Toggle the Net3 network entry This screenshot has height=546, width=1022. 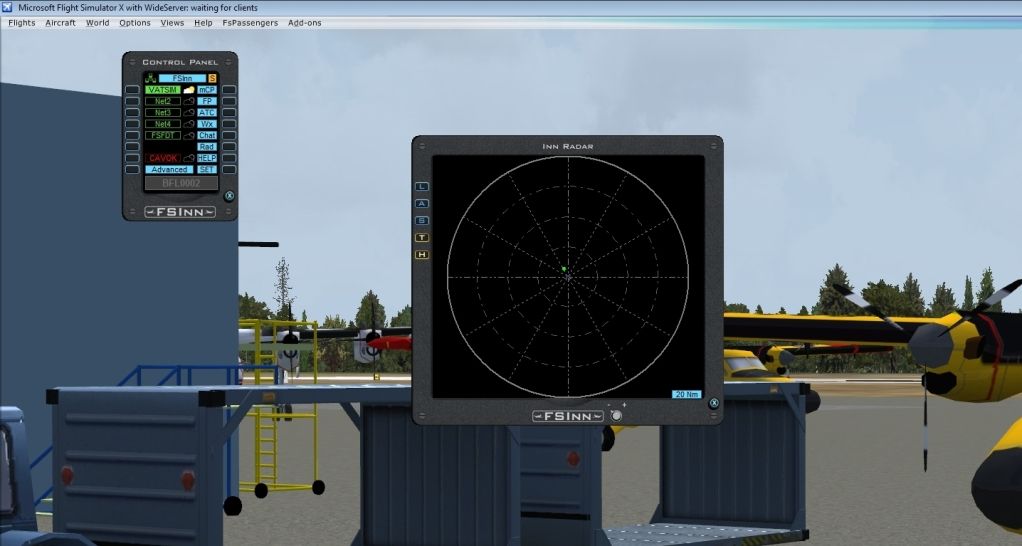point(163,112)
